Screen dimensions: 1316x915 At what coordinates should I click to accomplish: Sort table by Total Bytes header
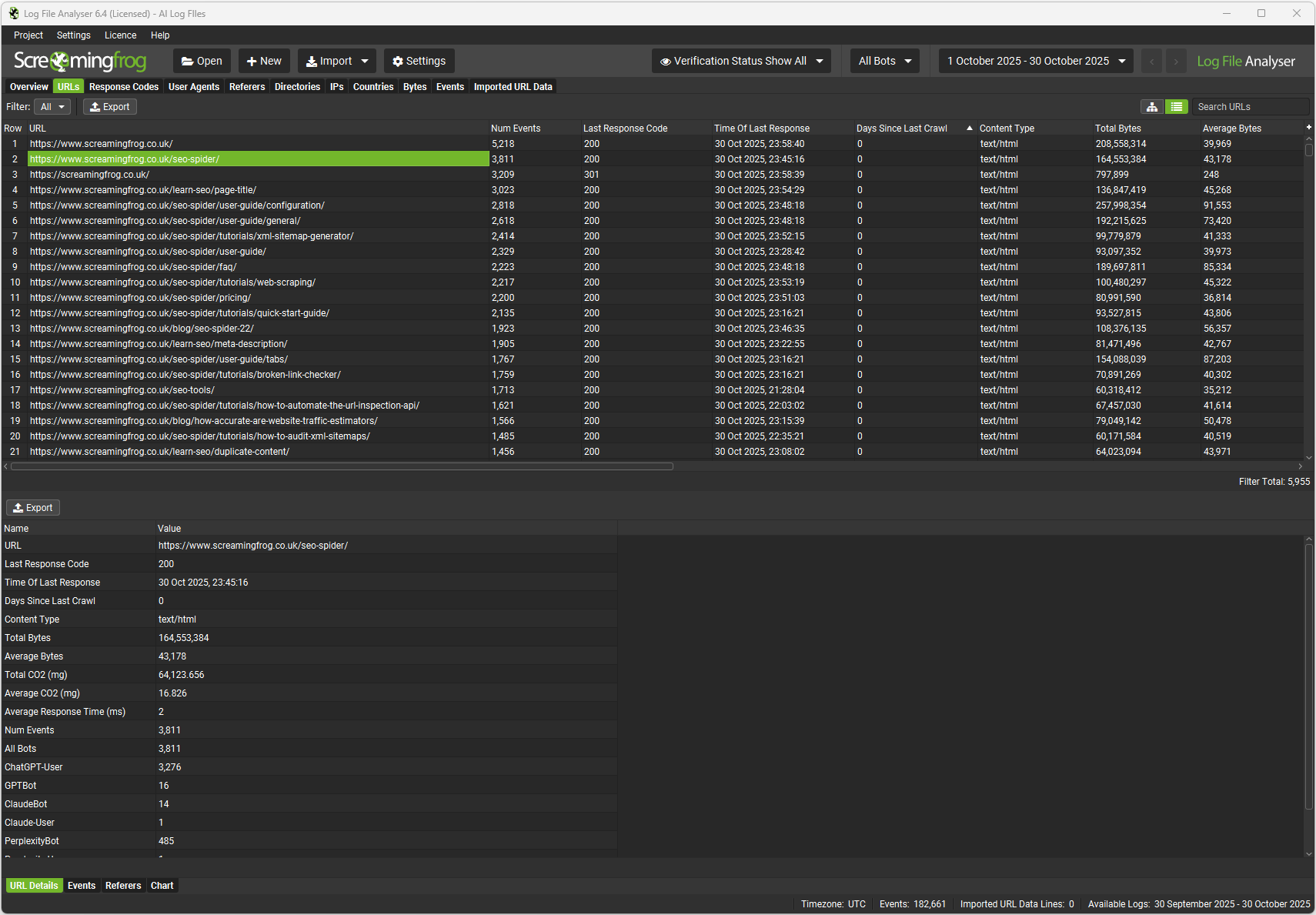pos(1117,129)
